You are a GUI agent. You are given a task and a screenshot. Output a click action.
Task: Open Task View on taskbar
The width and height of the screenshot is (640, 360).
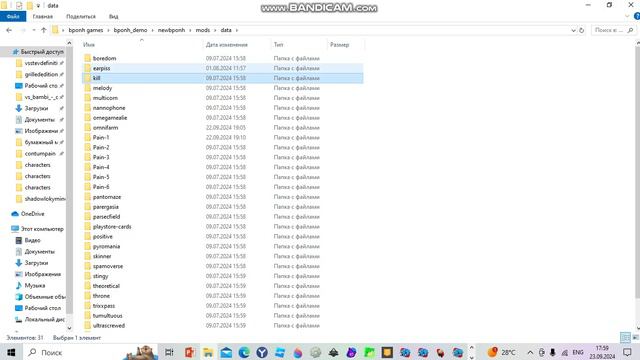[x=169, y=352]
